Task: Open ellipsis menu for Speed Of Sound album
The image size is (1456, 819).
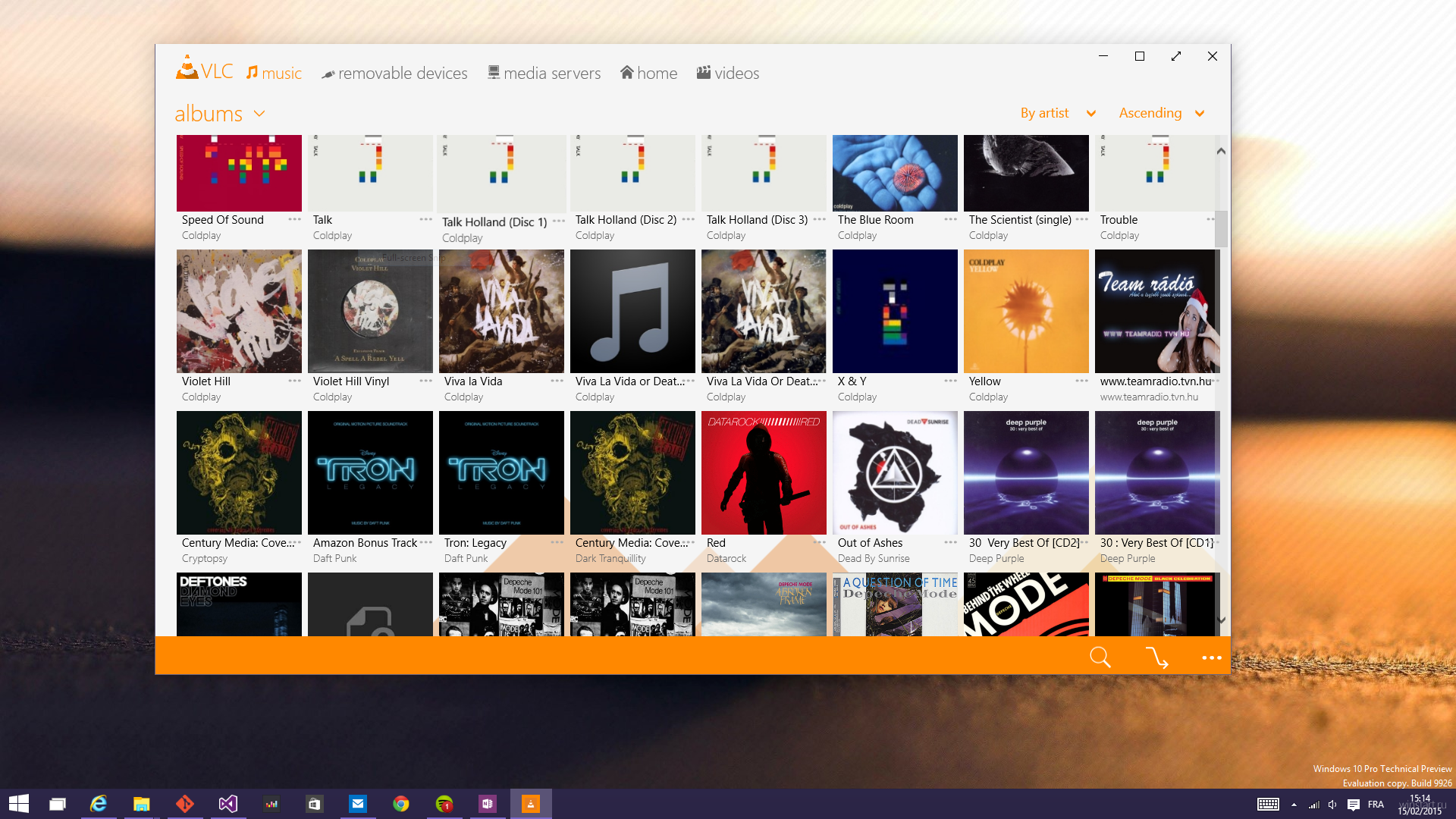Action: click(x=295, y=219)
